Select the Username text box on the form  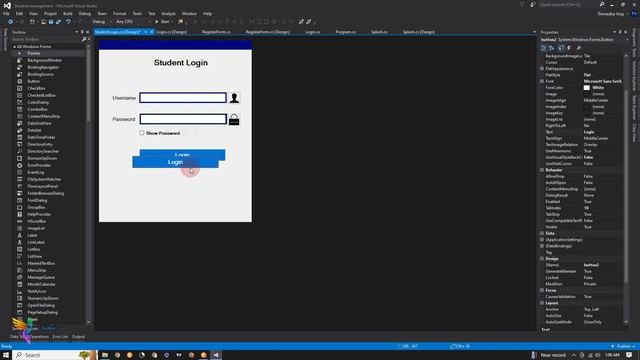point(183,98)
